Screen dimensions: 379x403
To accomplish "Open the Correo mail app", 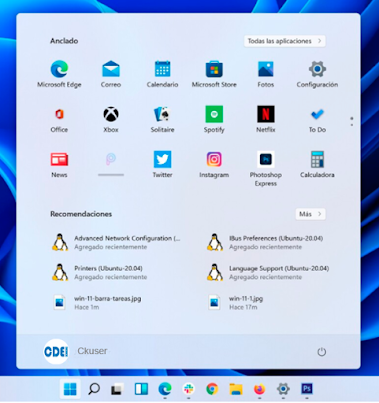I will click(111, 74).
